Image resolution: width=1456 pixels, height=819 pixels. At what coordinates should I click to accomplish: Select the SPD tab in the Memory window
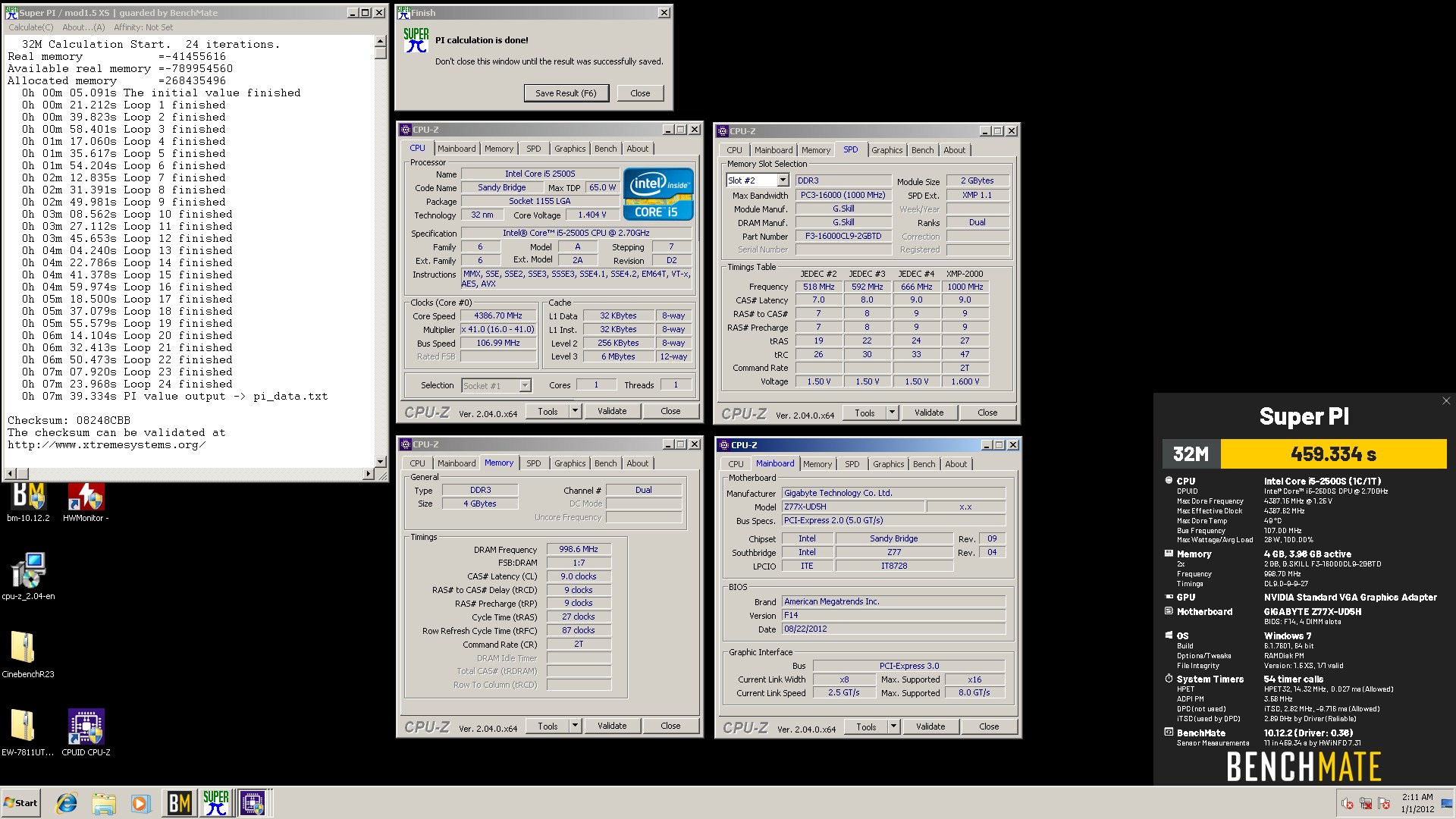click(x=534, y=463)
